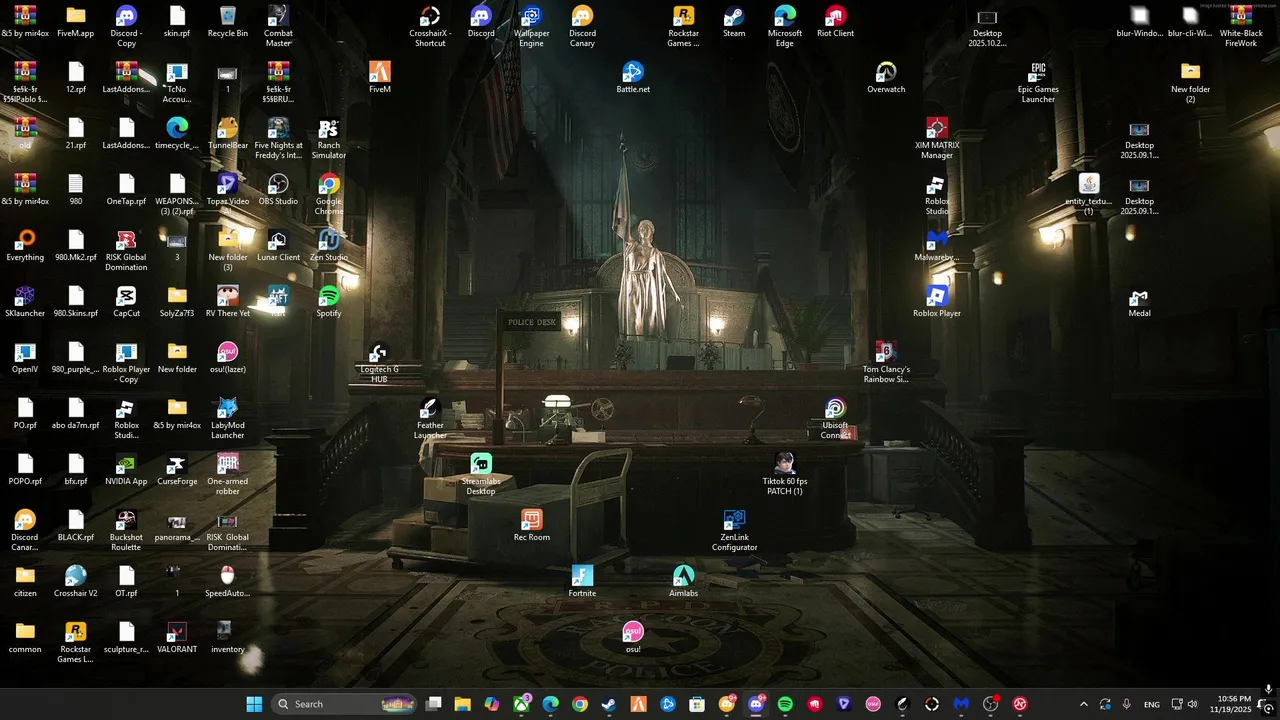Open White-Black FireWork archive icon
The image size is (1280, 720).
point(1240,26)
